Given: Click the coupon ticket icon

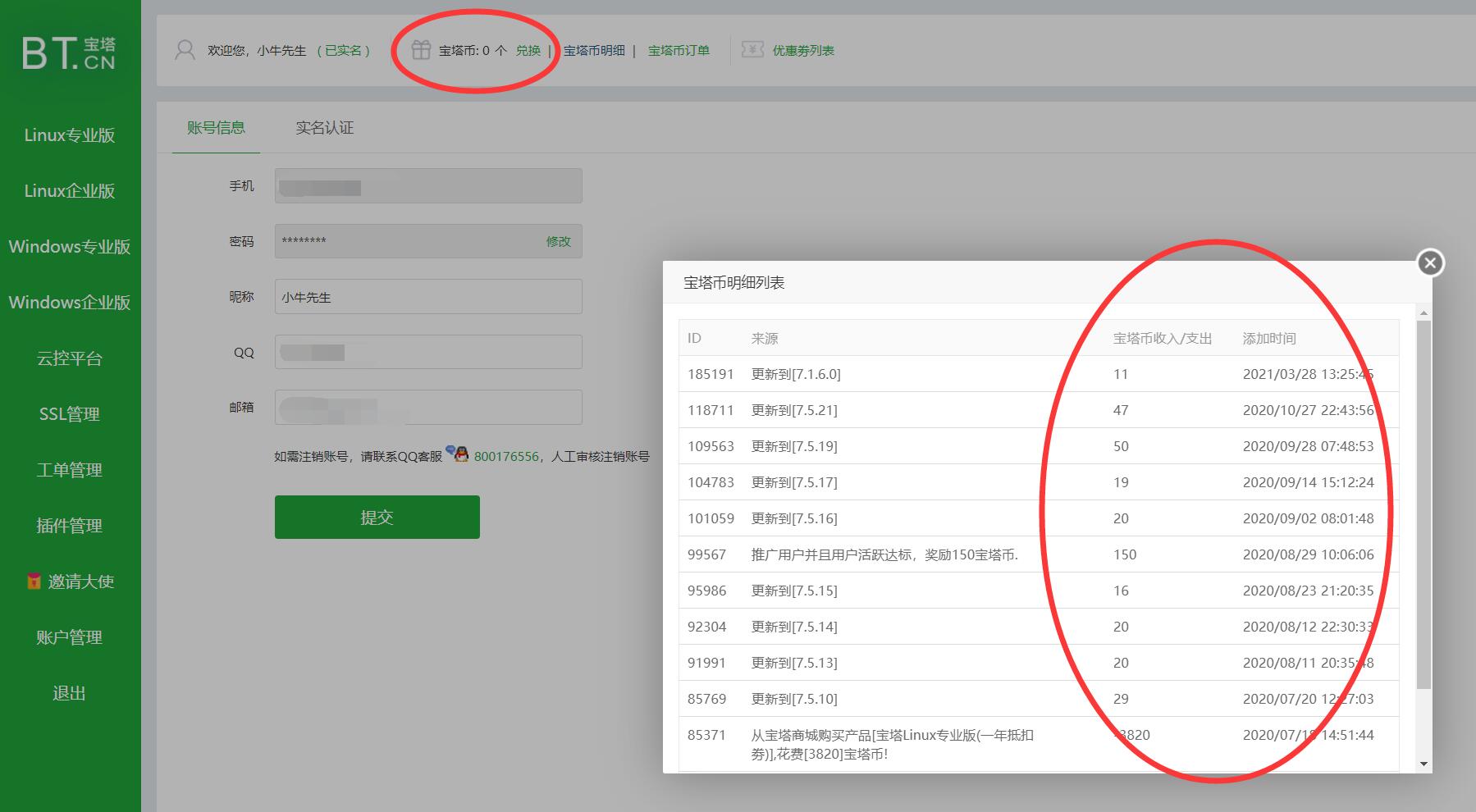Looking at the screenshot, I should pos(752,50).
